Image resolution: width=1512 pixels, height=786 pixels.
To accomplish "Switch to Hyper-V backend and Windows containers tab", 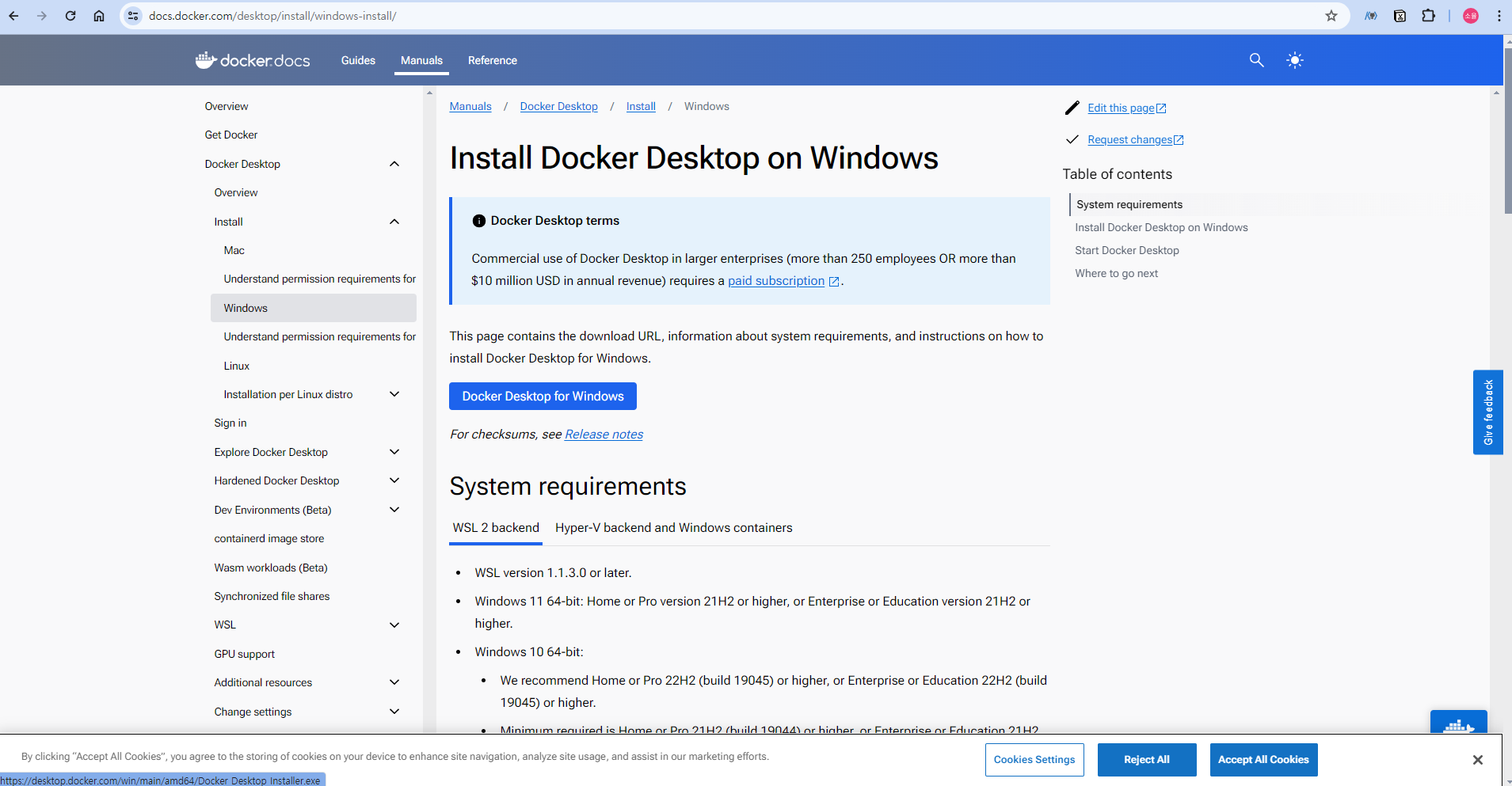I will coord(674,528).
